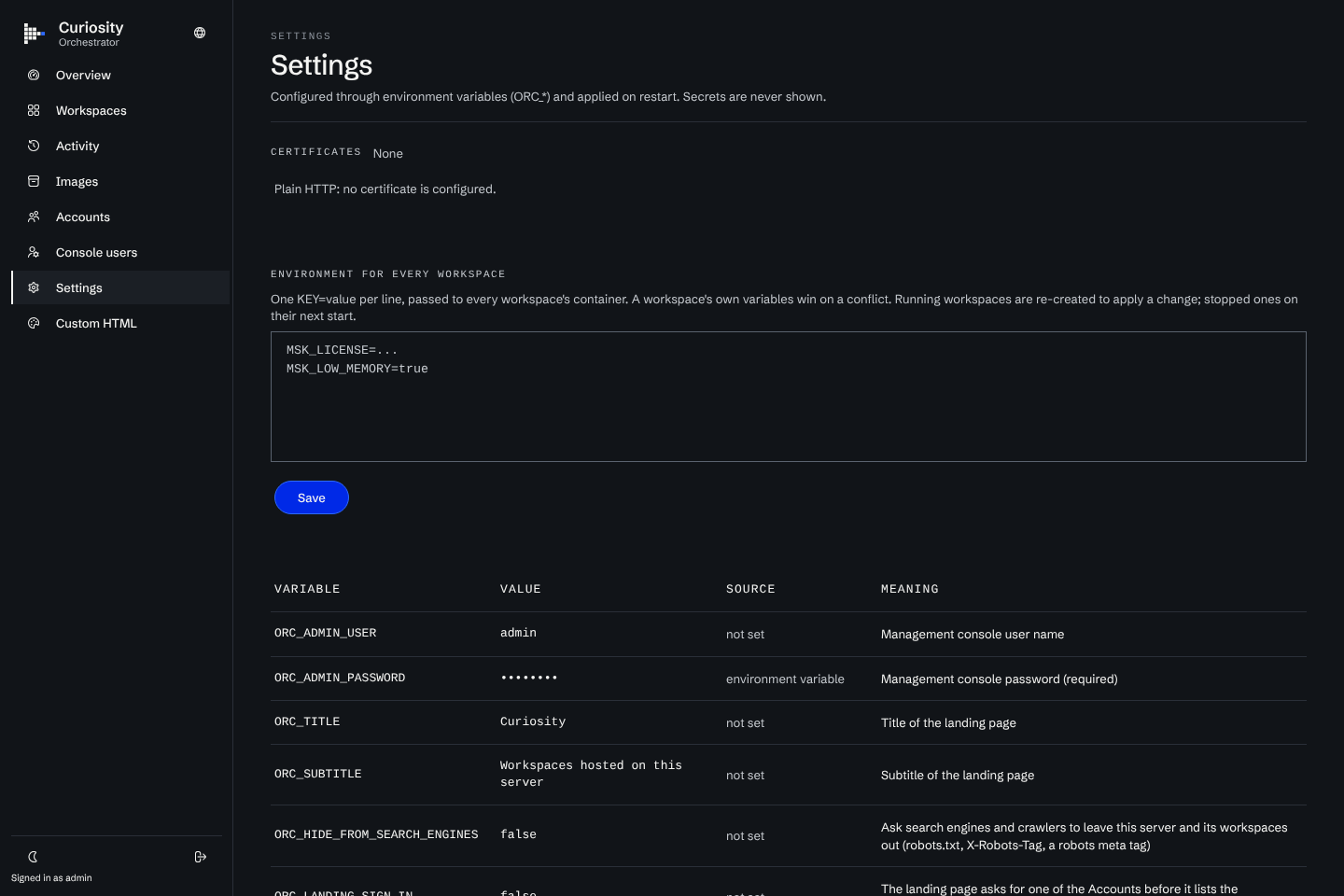Viewport: 1344px width, 896px height.
Task: Open the Custom HTML label
Action: tap(96, 323)
